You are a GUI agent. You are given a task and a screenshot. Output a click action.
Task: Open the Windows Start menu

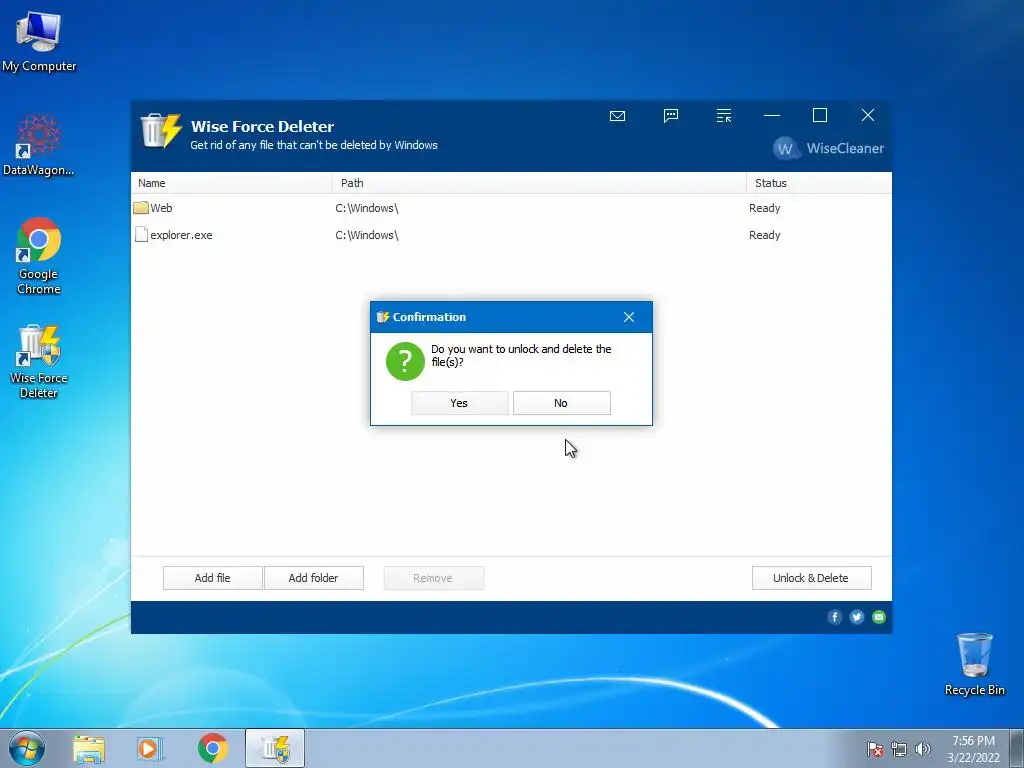click(27, 748)
